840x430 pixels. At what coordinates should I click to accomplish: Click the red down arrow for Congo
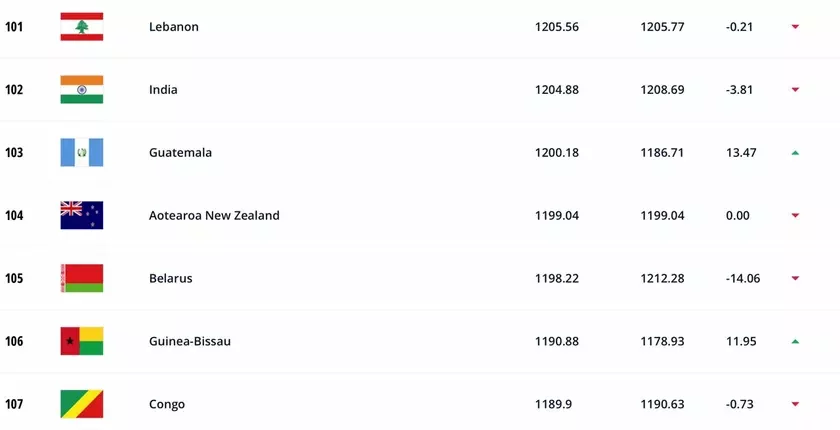[795, 404]
